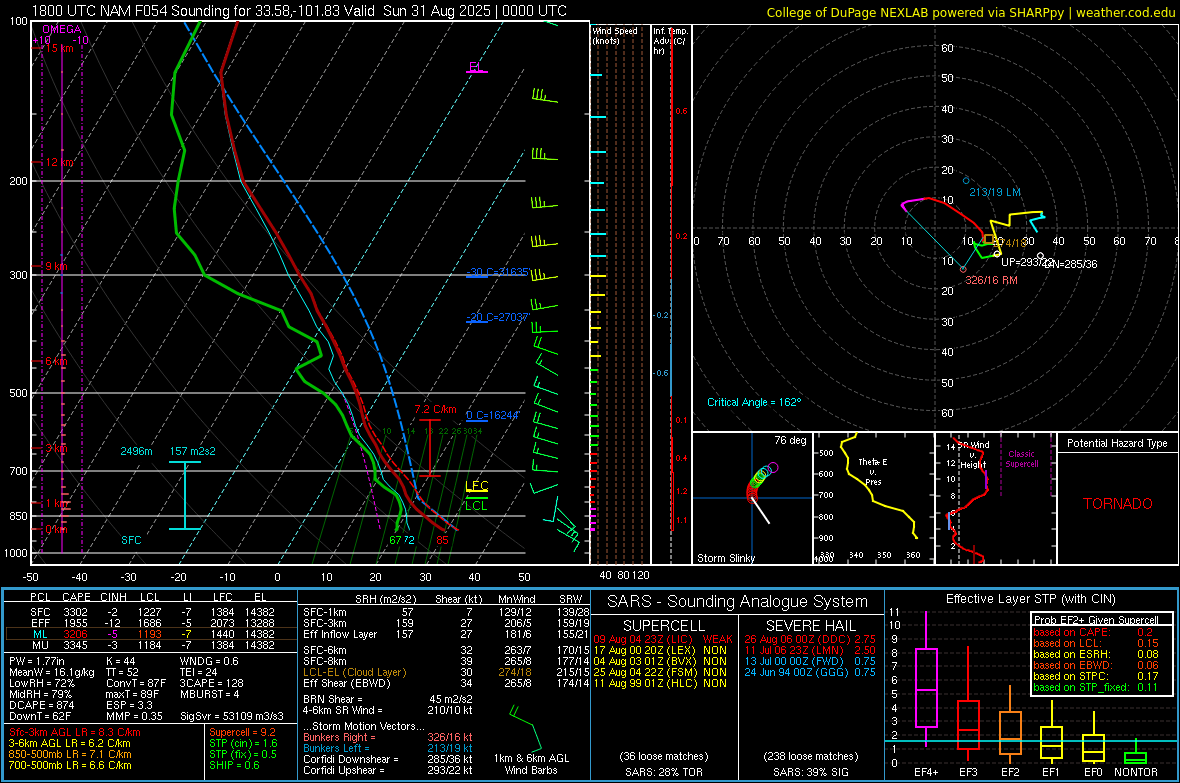Click the Bunkers Right = 326/16 kt entry
Screen dimensions: 1180x783
click(388, 737)
